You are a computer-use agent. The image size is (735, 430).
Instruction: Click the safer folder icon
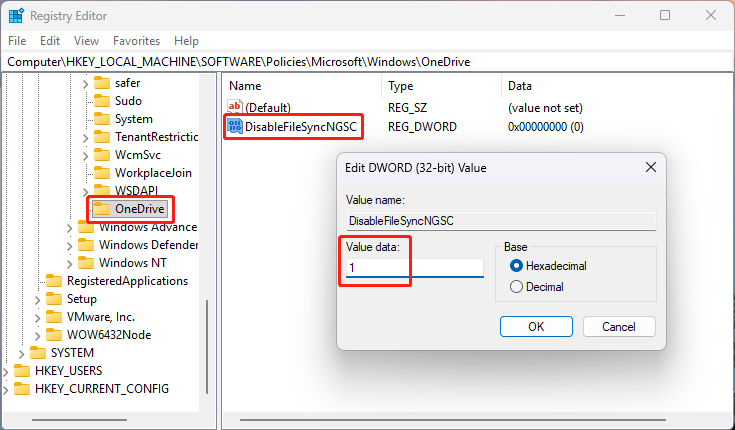(102, 83)
